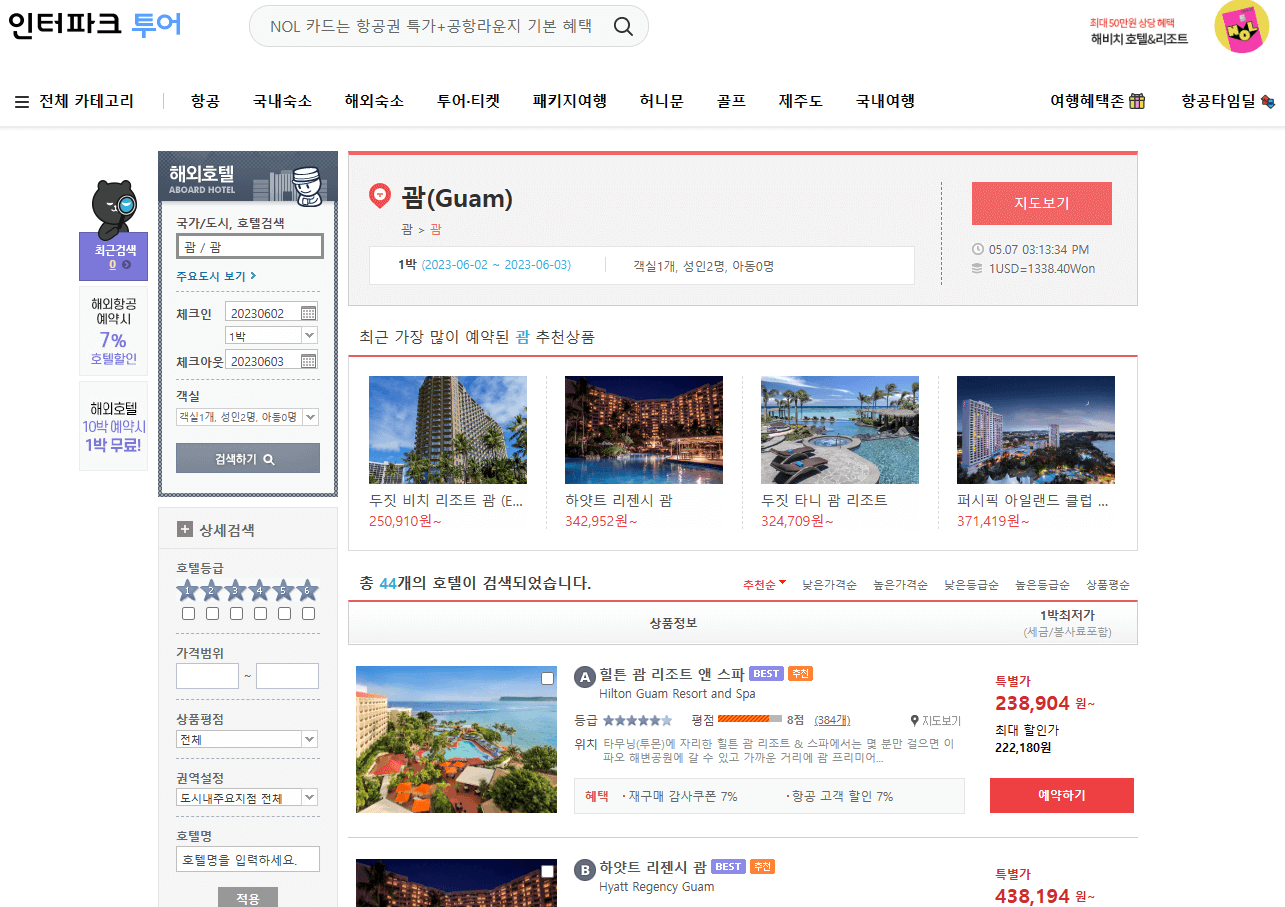Click the A marker badge for Hilton Guam
The height and width of the screenshot is (907, 1285).
585,678
